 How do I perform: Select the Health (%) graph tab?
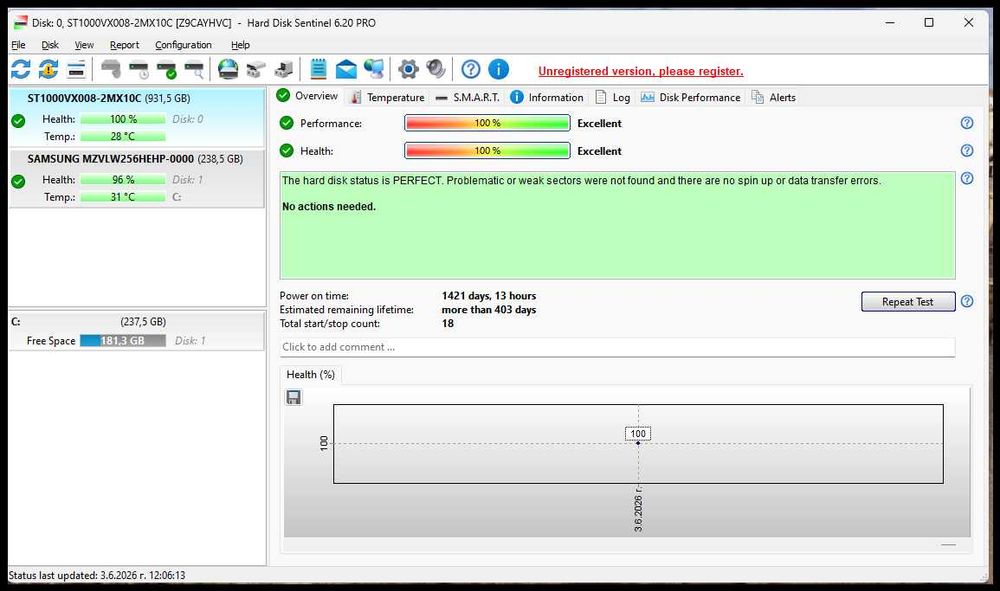tap(311, 375)
